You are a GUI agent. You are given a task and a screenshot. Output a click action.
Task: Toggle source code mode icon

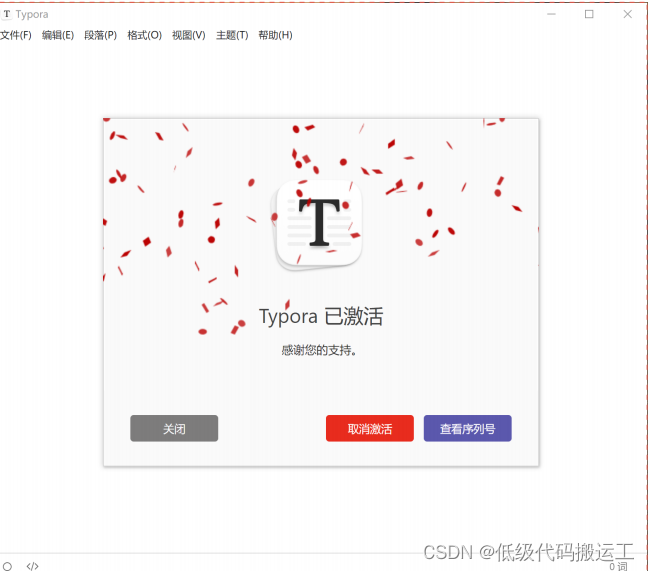[x=32, y=566]
